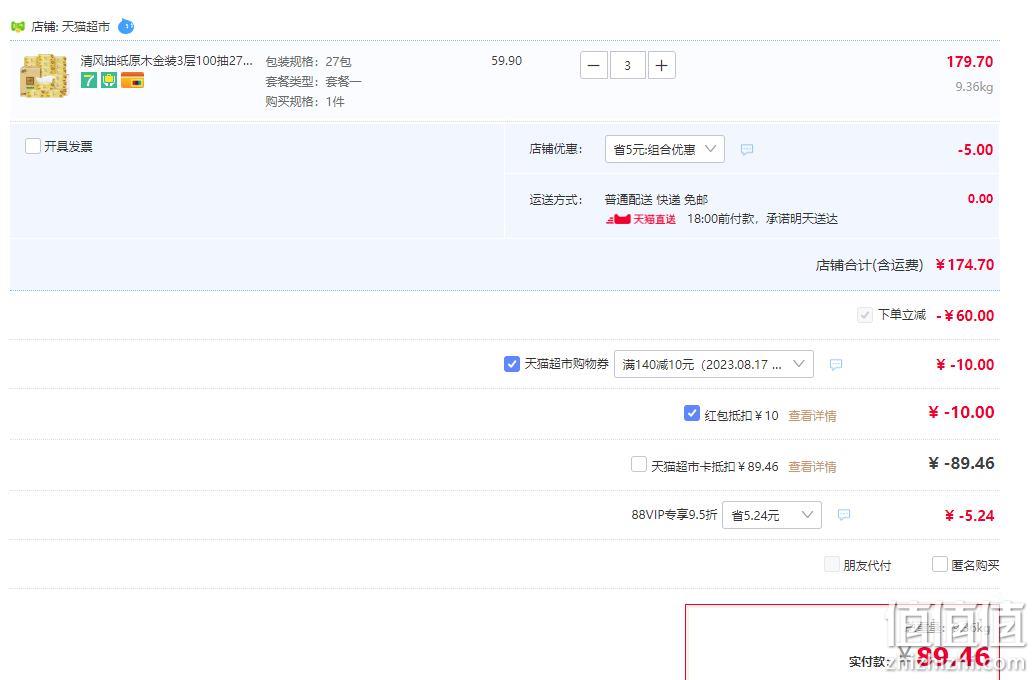Click the -¥60.00 order discount amount
1035x680 pixels.
(965, 316)
